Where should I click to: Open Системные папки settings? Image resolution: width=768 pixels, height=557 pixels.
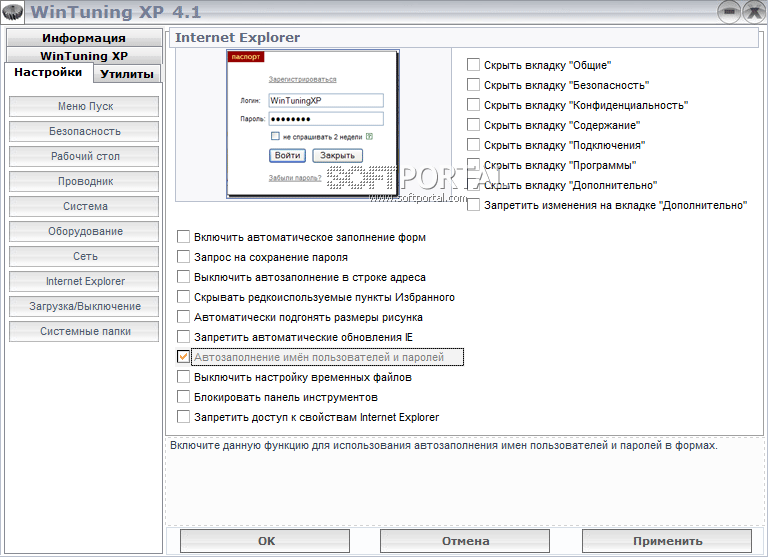tap(84, 331)
